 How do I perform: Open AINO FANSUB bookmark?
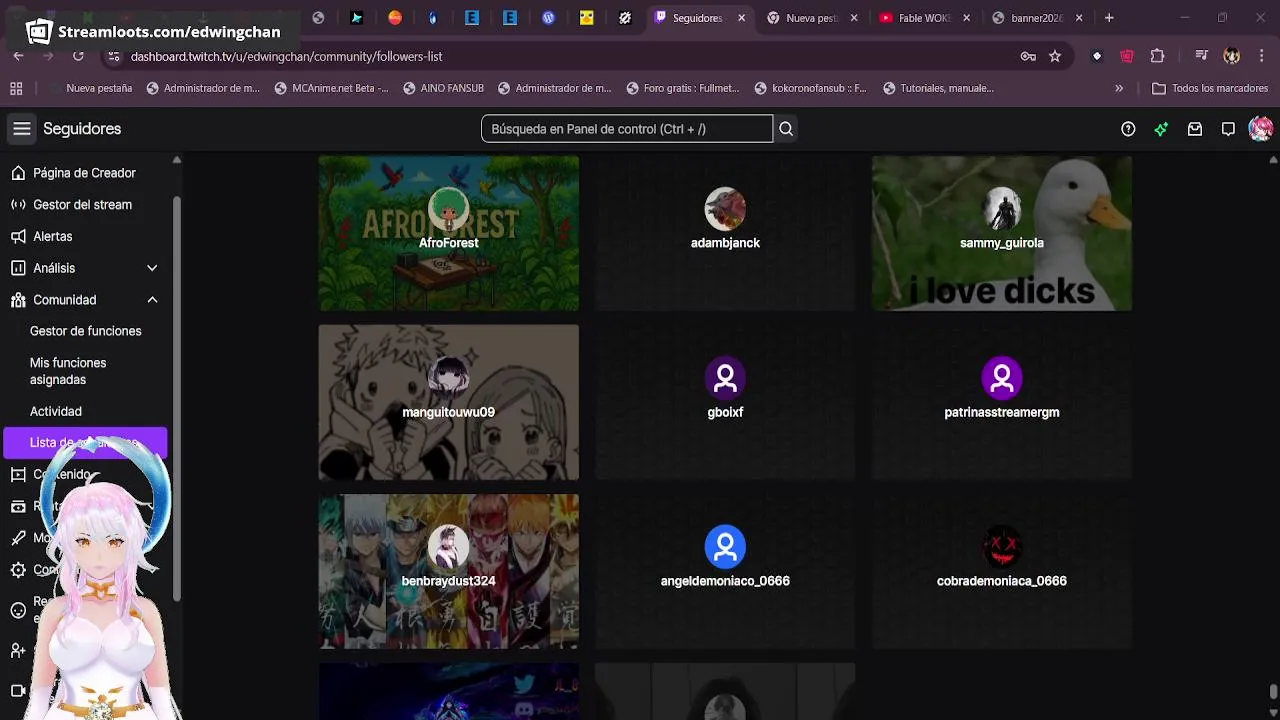pos(443,88)
